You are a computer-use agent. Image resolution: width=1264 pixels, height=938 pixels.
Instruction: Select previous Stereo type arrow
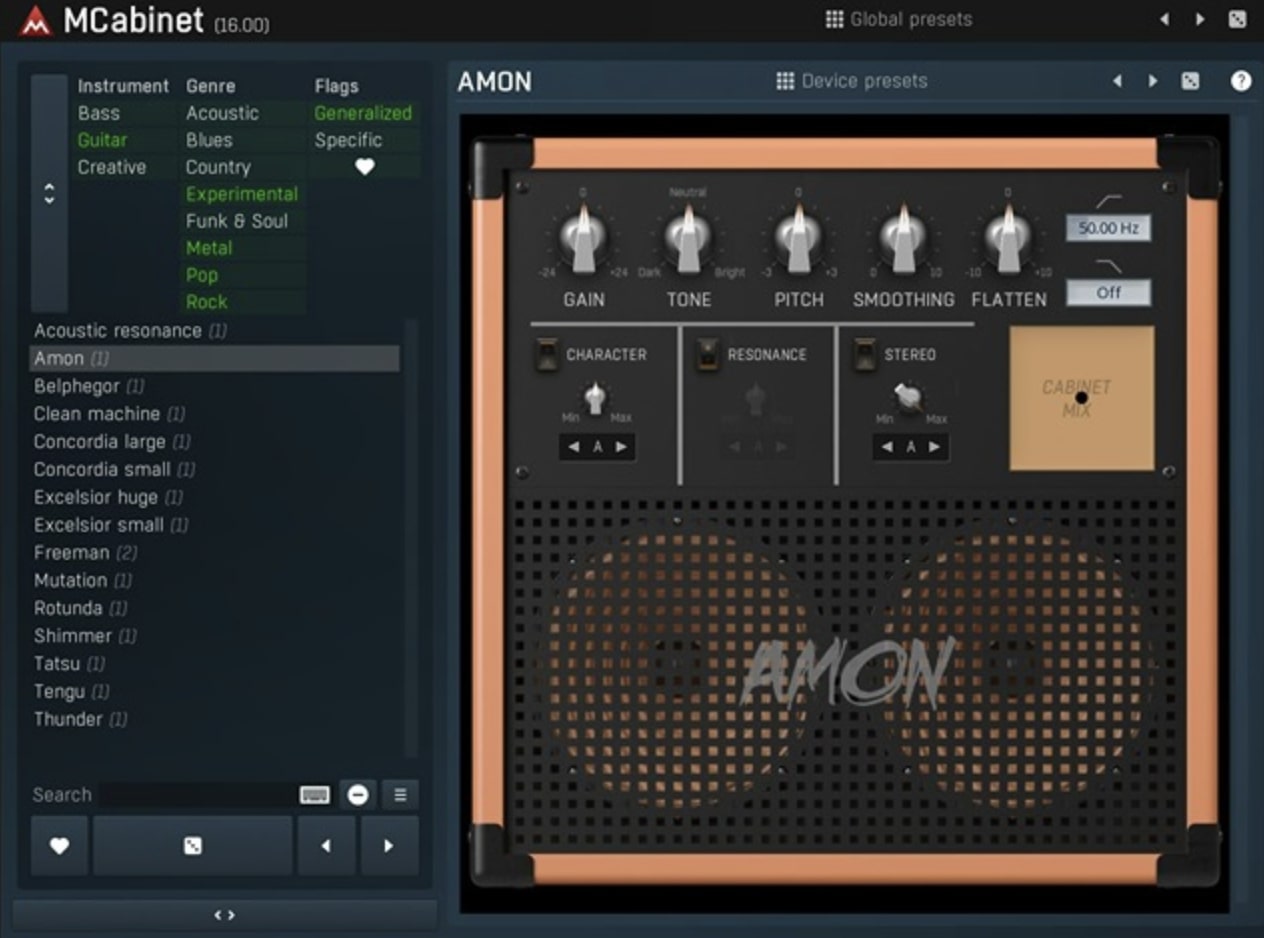tap(887, 447)
